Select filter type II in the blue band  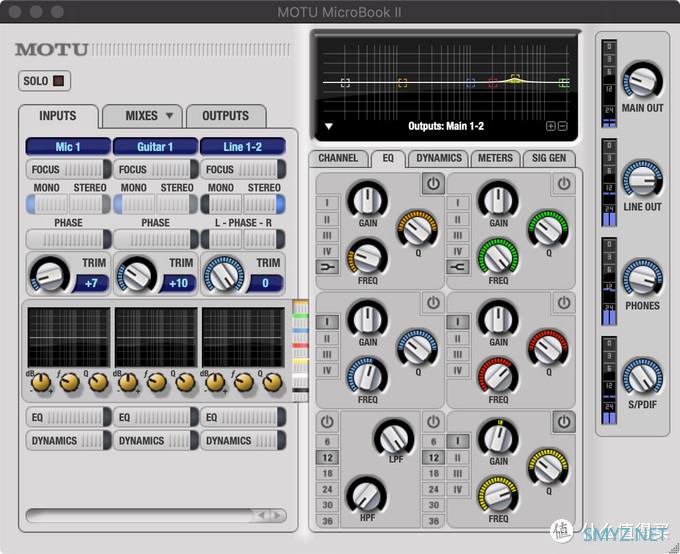pos(327,338)
